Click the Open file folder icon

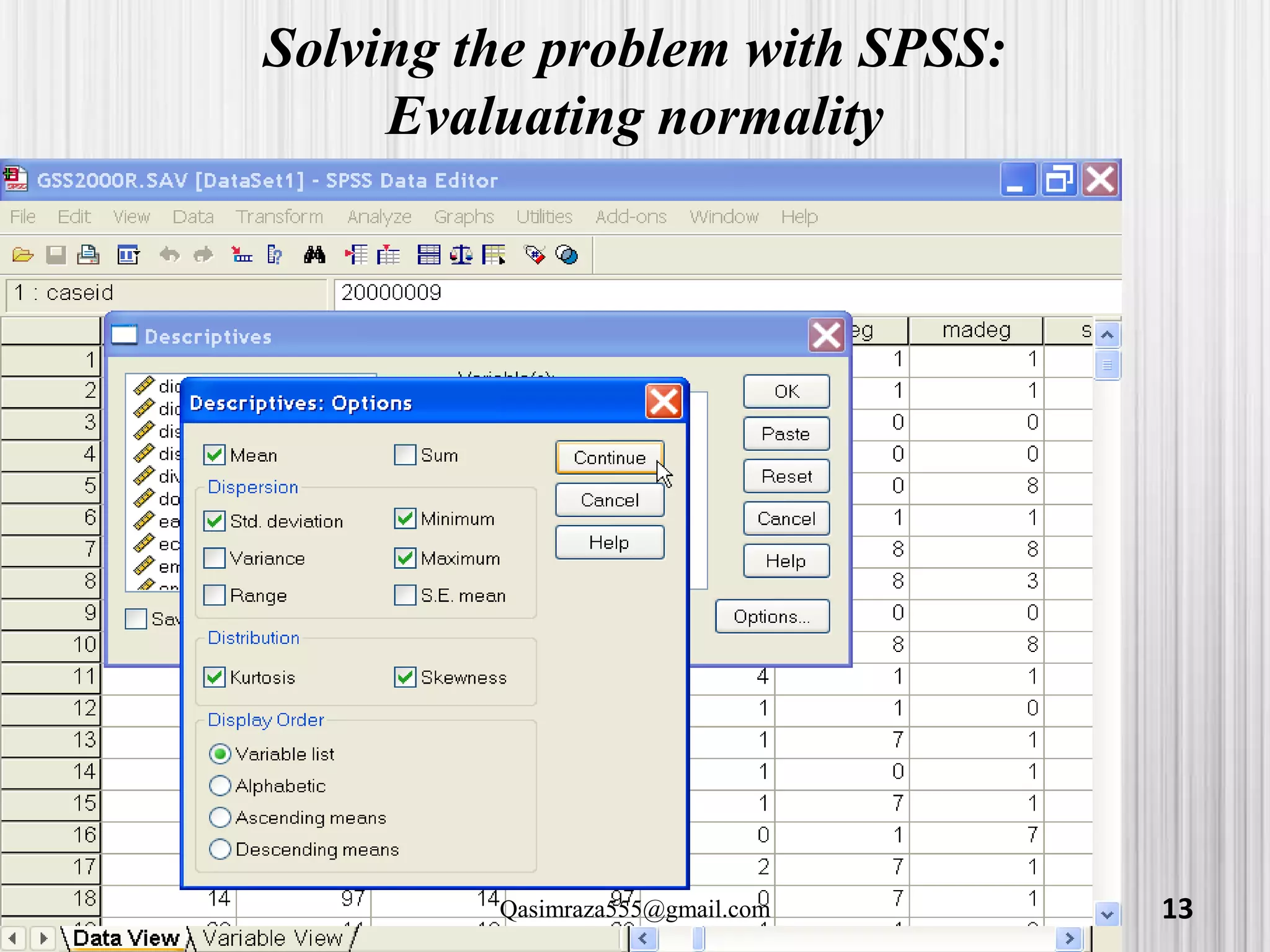[23, 255]
